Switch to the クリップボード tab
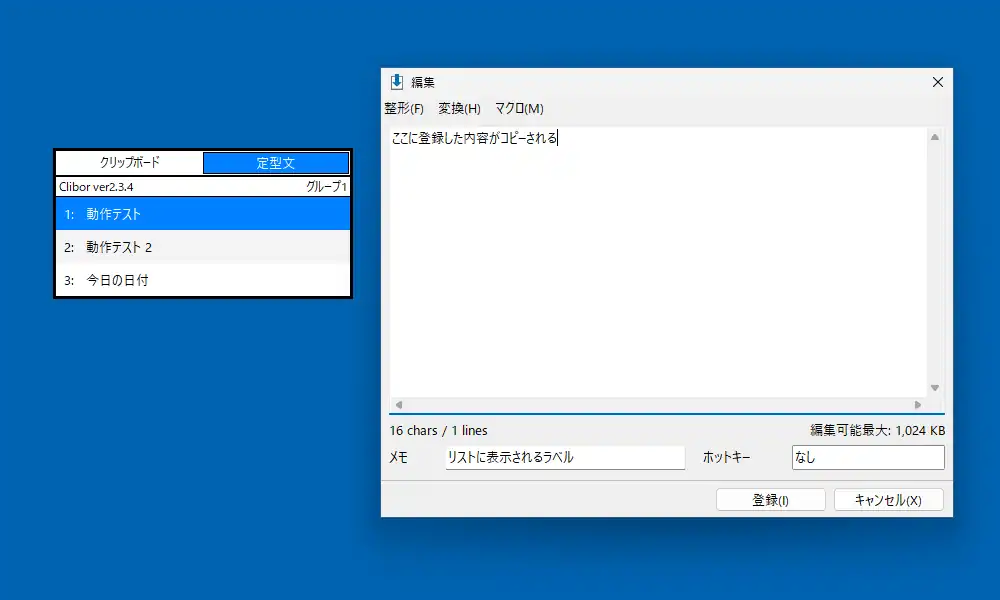This screenshot has width=1000, height=600. point(129,162)
